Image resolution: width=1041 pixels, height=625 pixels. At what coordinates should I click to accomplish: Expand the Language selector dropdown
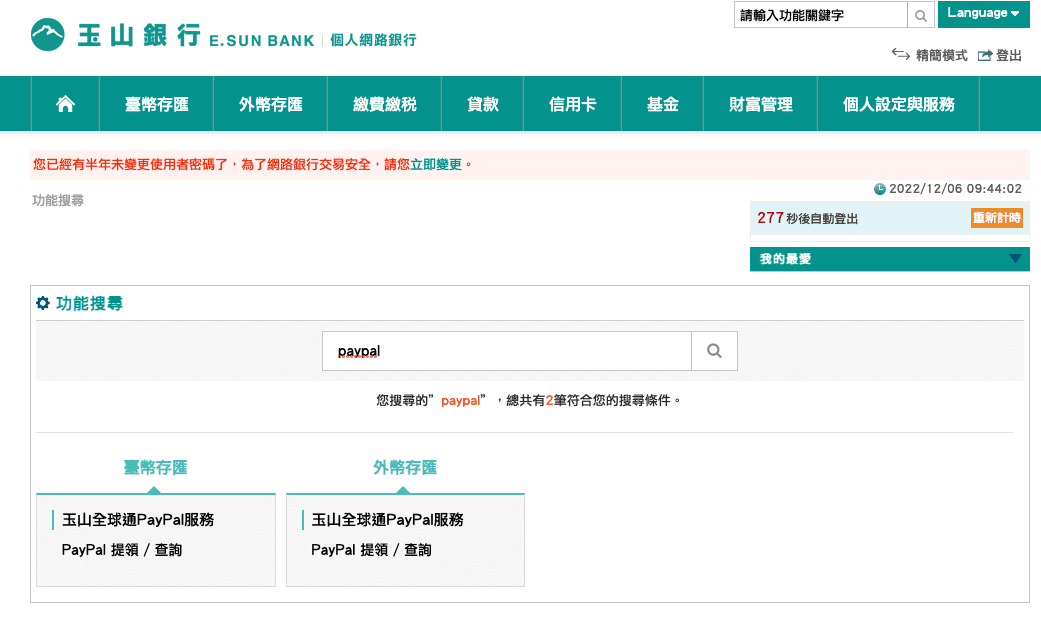984,15
